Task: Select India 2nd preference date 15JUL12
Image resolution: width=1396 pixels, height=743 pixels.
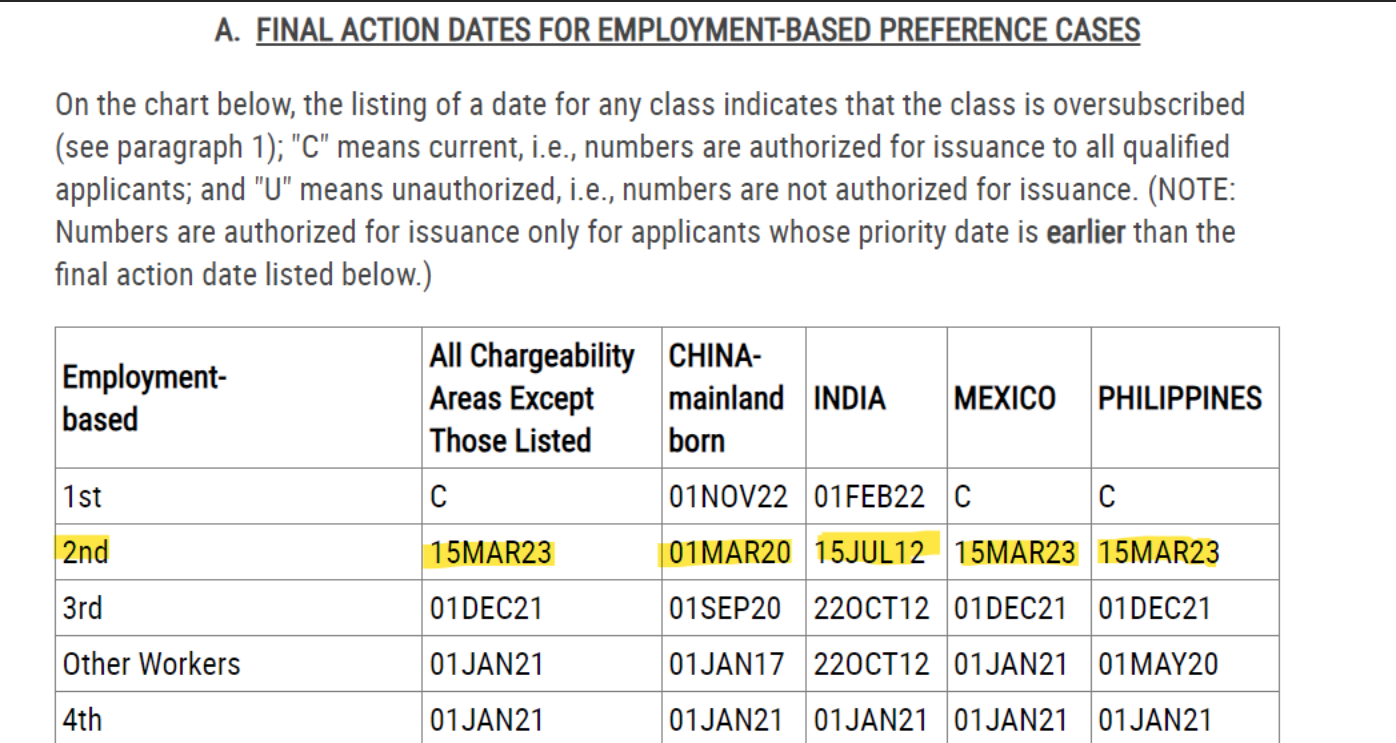Action: pos(870,552)
